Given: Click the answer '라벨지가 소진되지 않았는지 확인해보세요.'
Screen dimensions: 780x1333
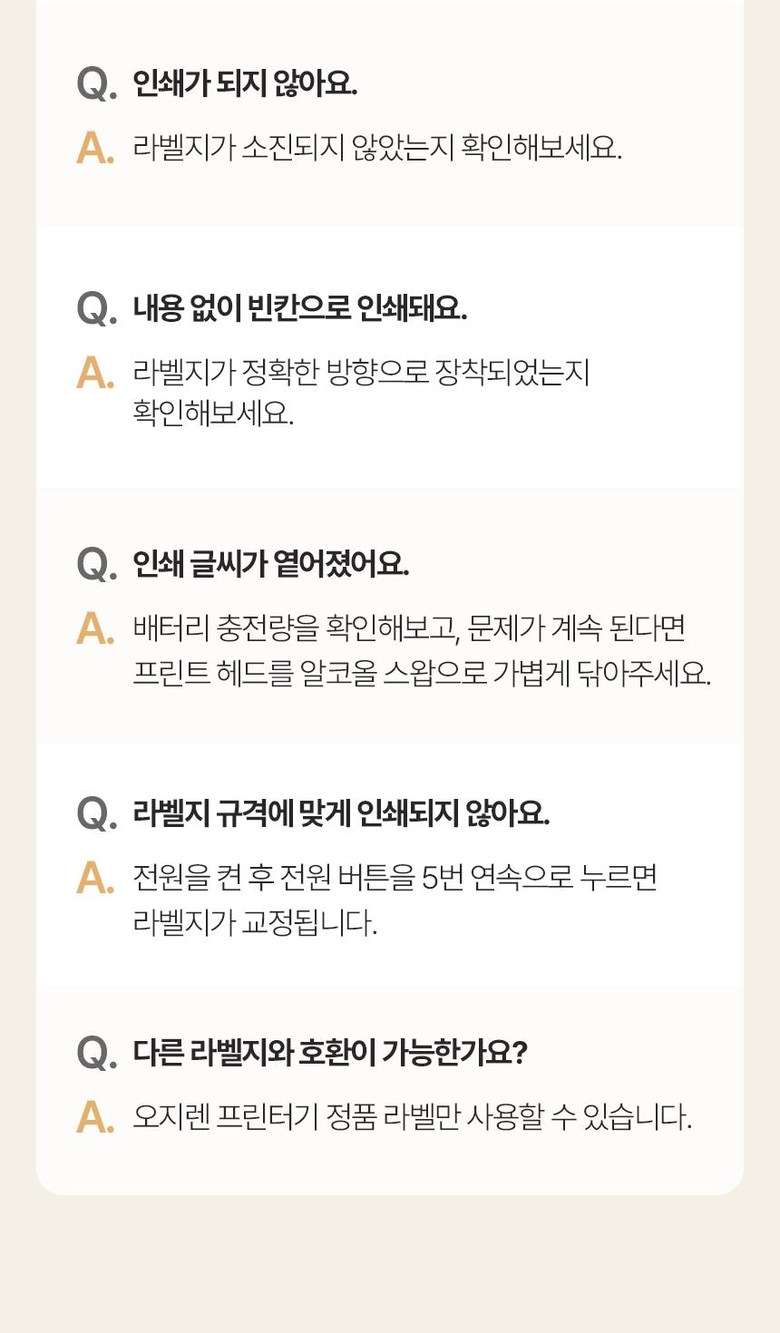Looking at the screenshot, I should 377,148.
